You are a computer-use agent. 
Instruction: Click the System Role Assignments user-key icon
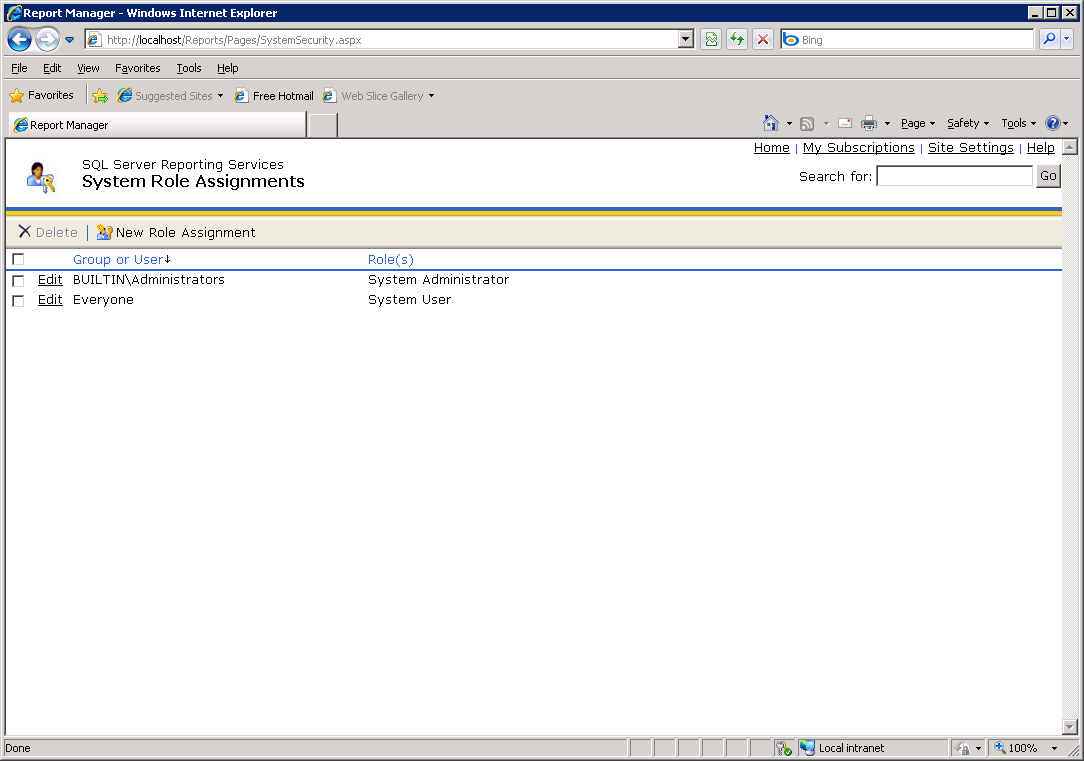[x=41, y=177]
